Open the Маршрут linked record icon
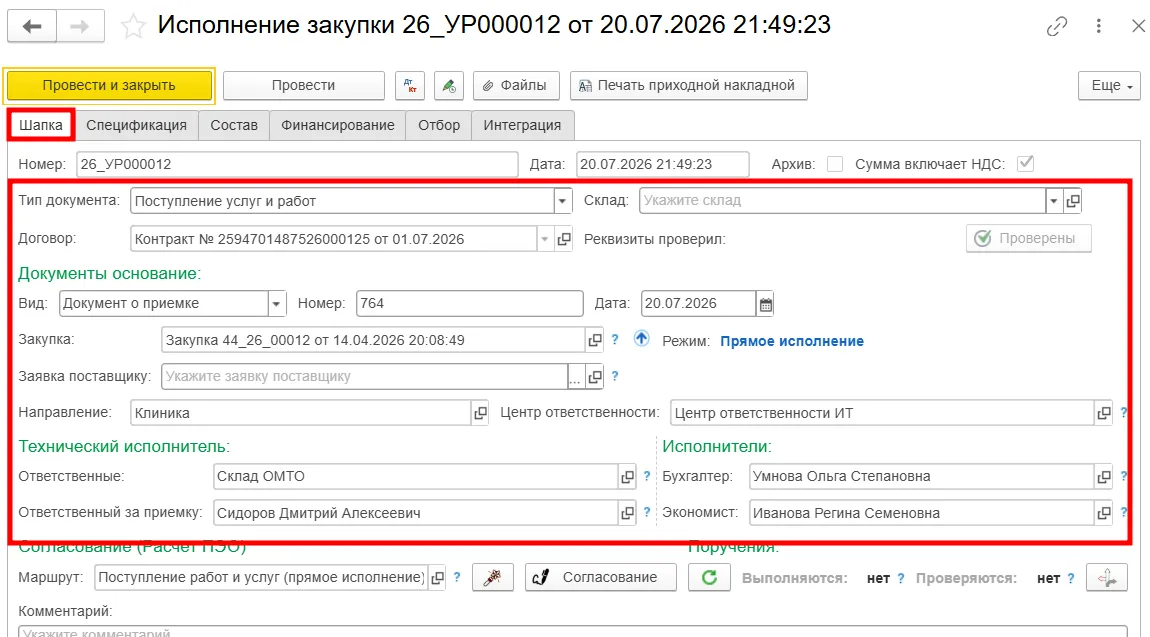Screen dimensions: 1150x637 click(x=437, y=578)
